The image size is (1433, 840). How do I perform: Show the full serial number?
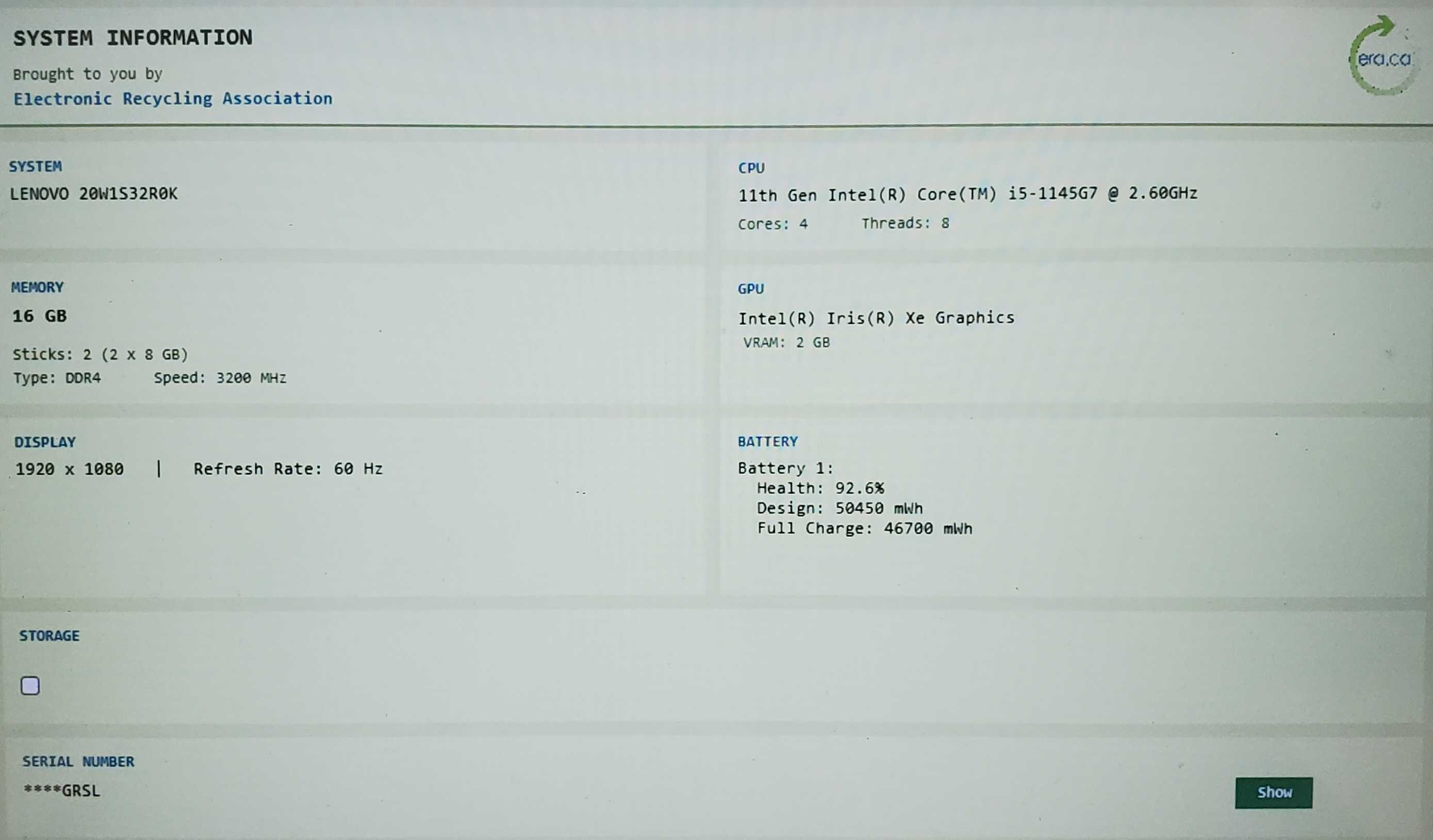(1273, 792)
